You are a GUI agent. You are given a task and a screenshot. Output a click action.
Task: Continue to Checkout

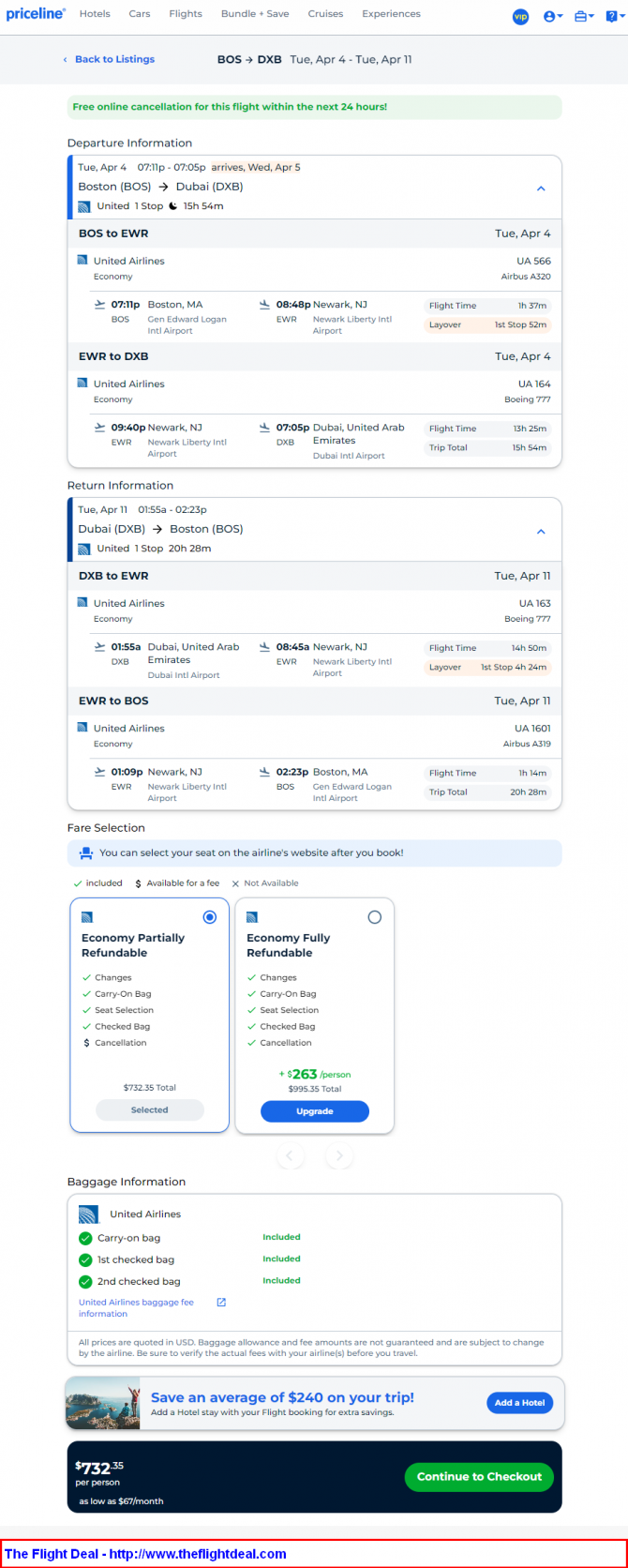[x=479, y=1477]
